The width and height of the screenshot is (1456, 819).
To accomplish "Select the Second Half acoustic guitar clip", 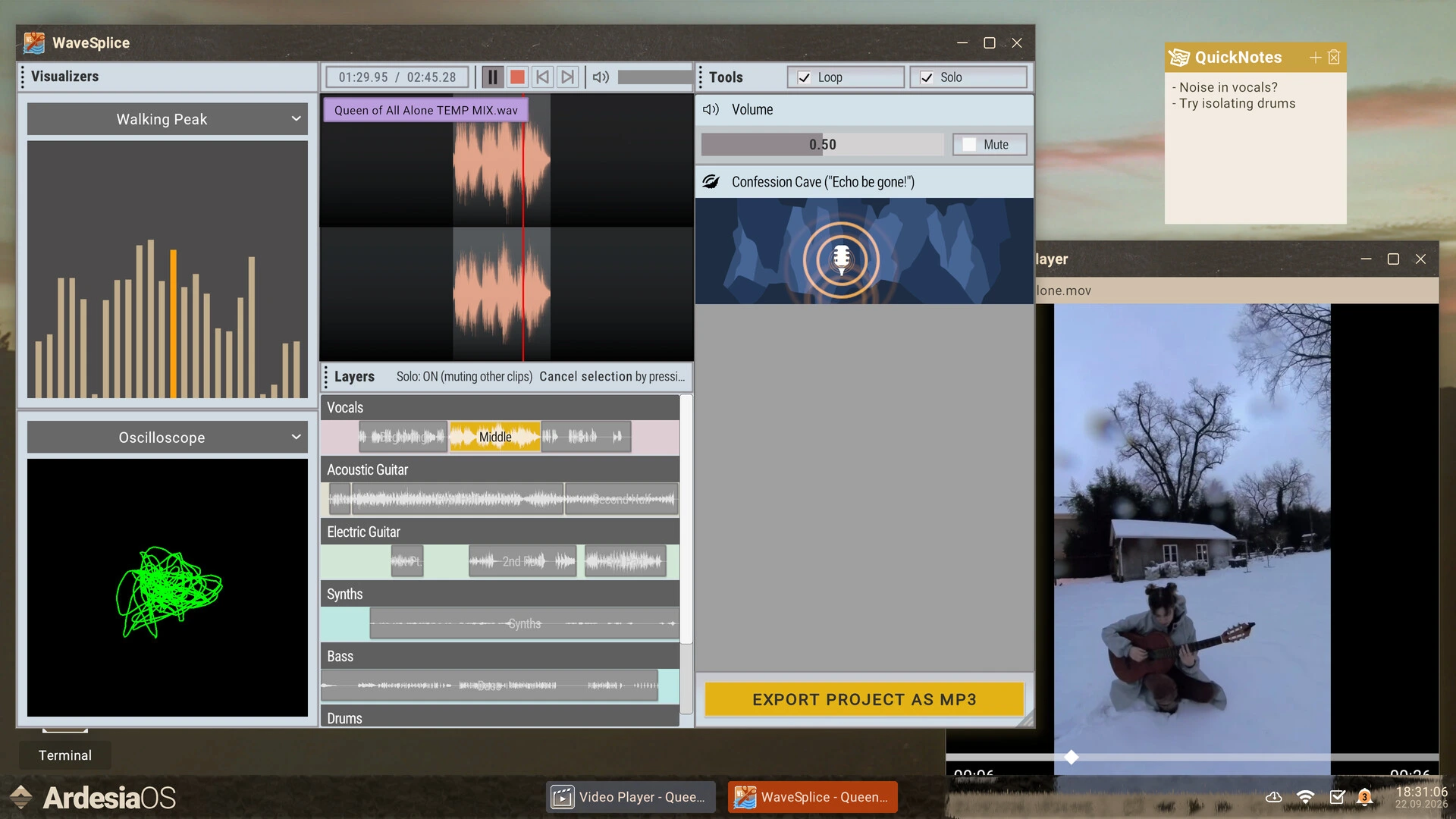I will click(621, 499).
